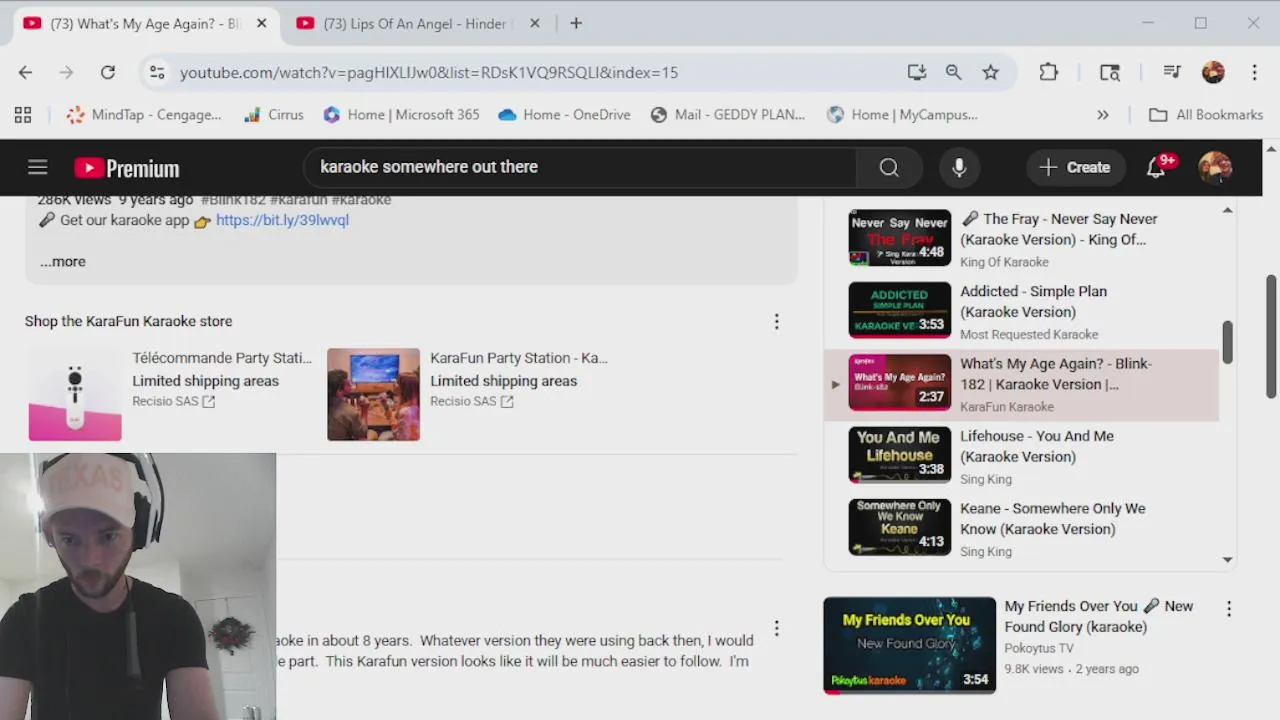This screenshot has height=720, width=1280.
Task: Go back using browser back arrow
Action: [x=25, y=72]
